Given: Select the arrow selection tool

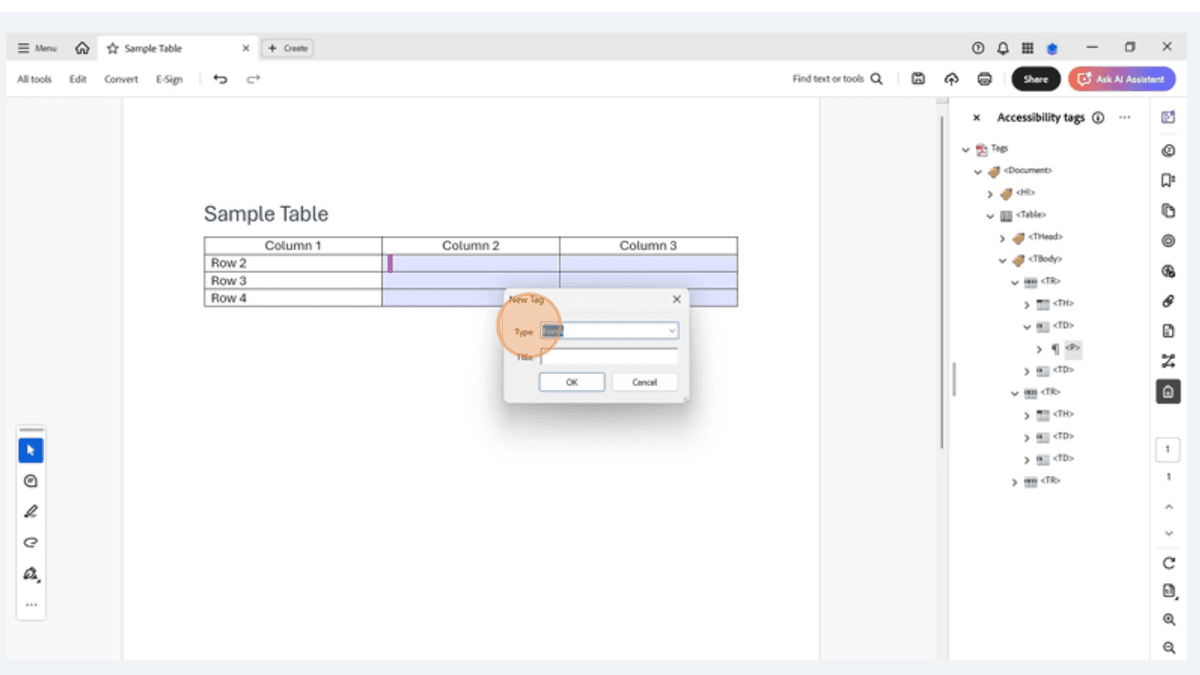Looking at the screenshot, I should (x=30, y=449).
